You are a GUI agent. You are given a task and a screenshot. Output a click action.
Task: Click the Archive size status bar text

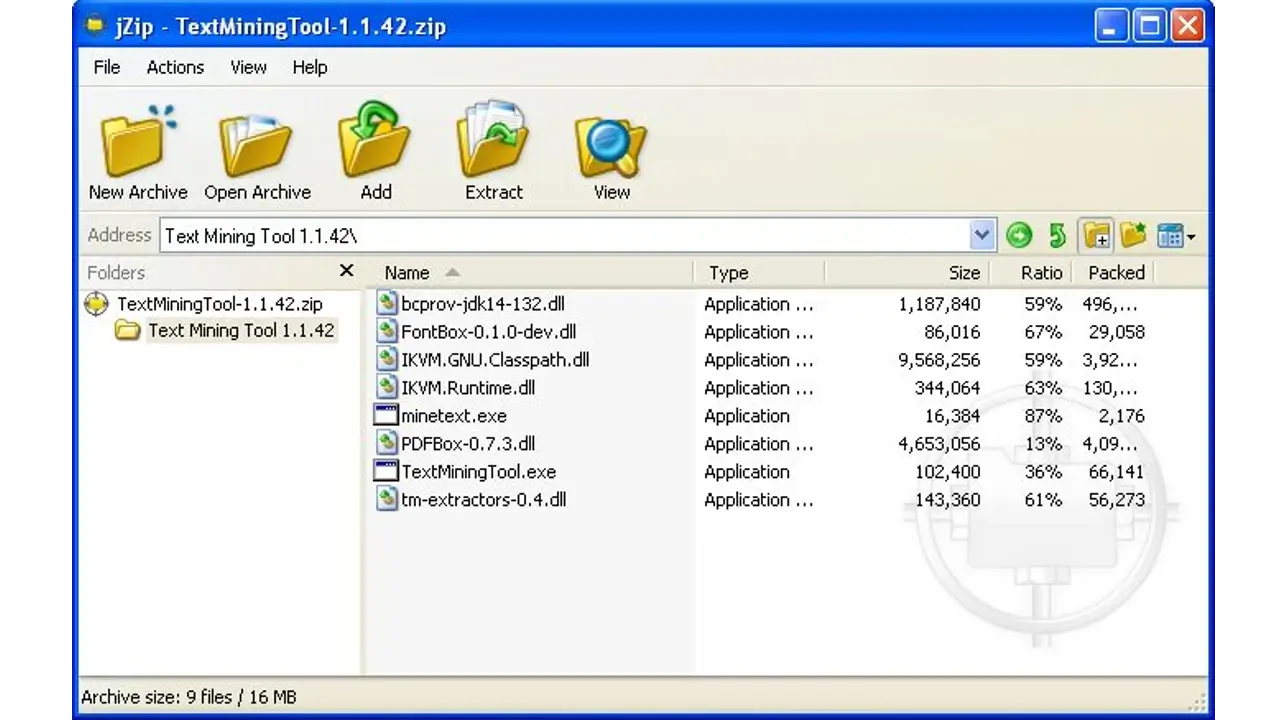point(189,697)
